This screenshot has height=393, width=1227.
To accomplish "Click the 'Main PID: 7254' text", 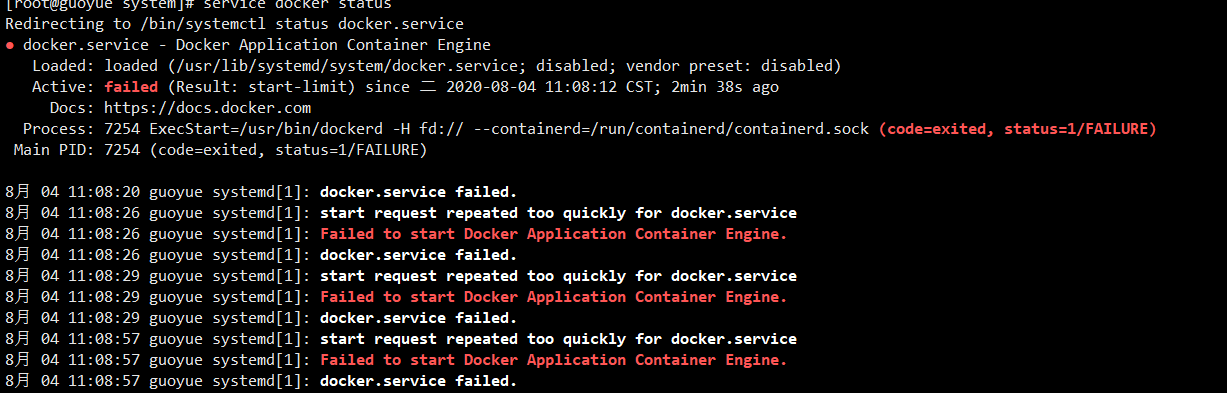I will point(76,150).
